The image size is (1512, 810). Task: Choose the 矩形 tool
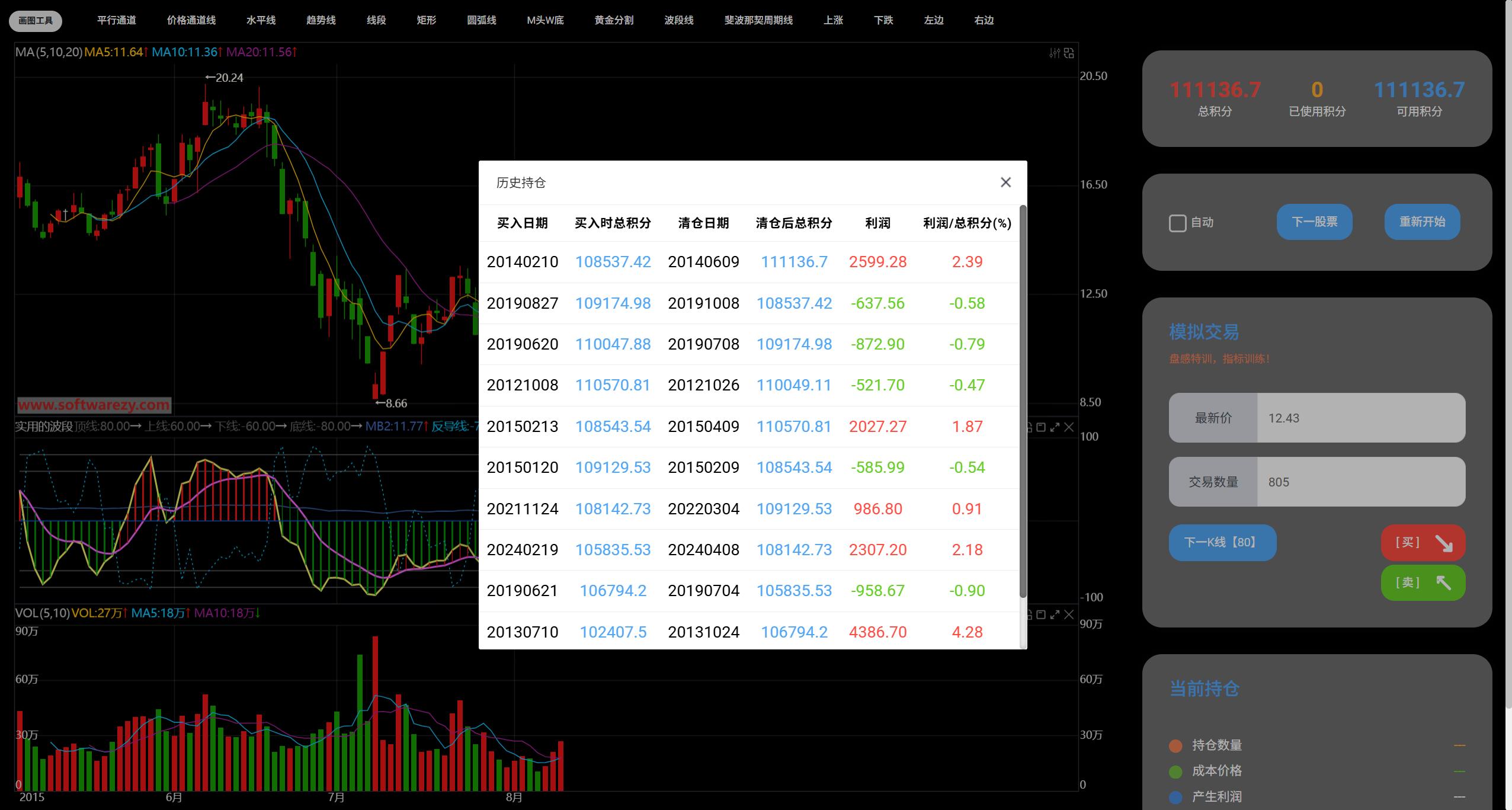tap(427, 20)
